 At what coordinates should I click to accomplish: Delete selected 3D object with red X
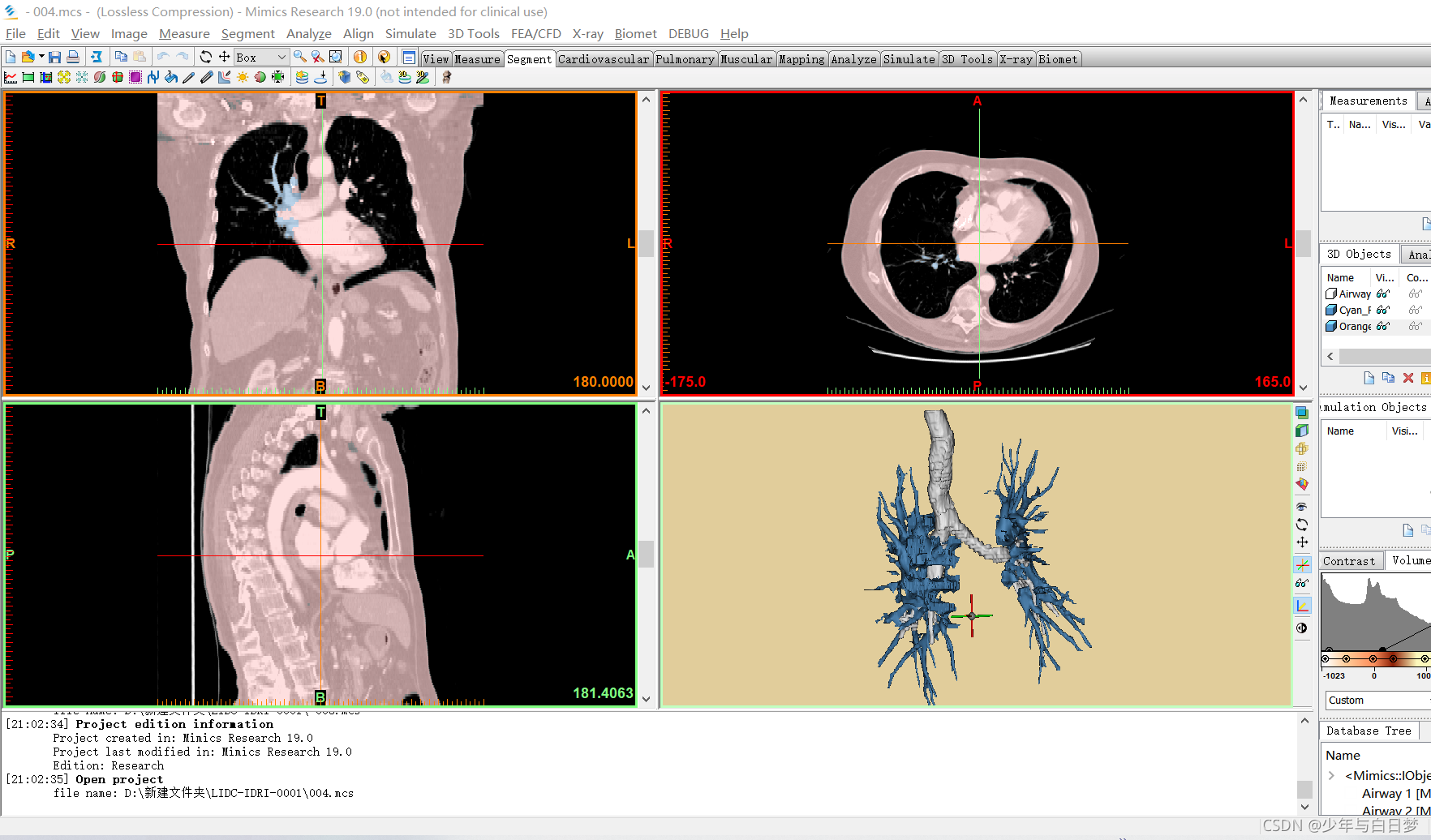click(x=1408, y=378)
